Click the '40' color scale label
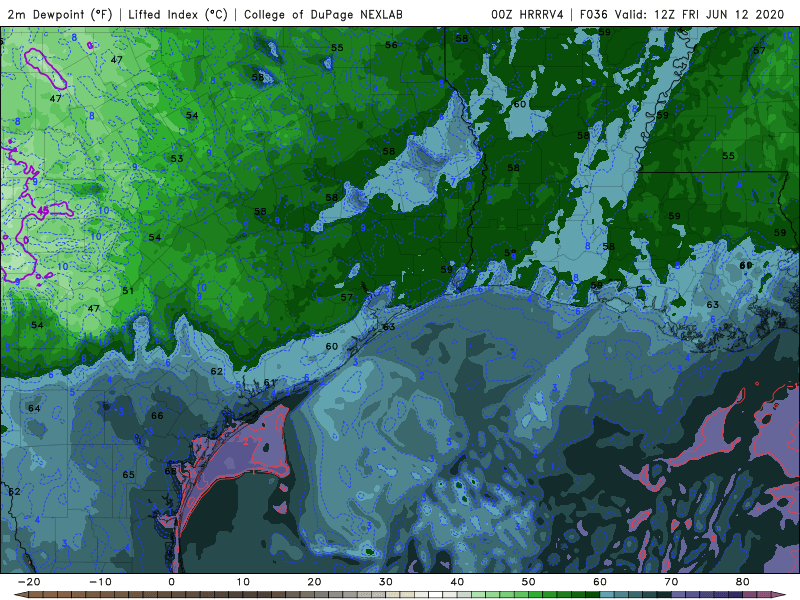800x600 pixels. (457, 582)
